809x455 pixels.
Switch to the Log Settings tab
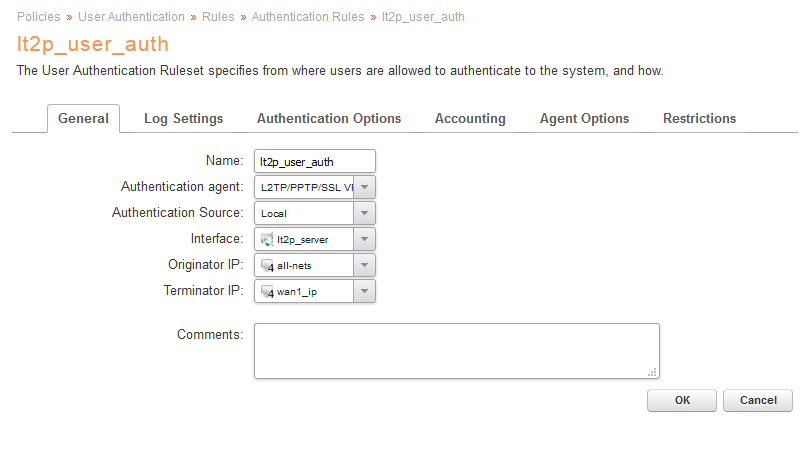[183, 118]
